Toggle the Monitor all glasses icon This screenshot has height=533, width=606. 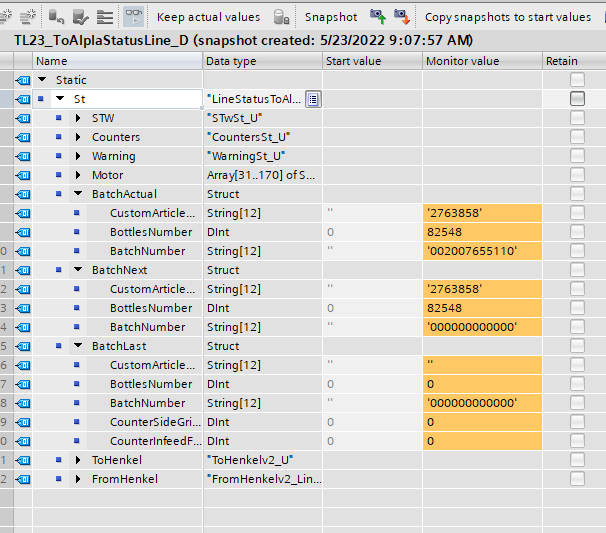134,17
